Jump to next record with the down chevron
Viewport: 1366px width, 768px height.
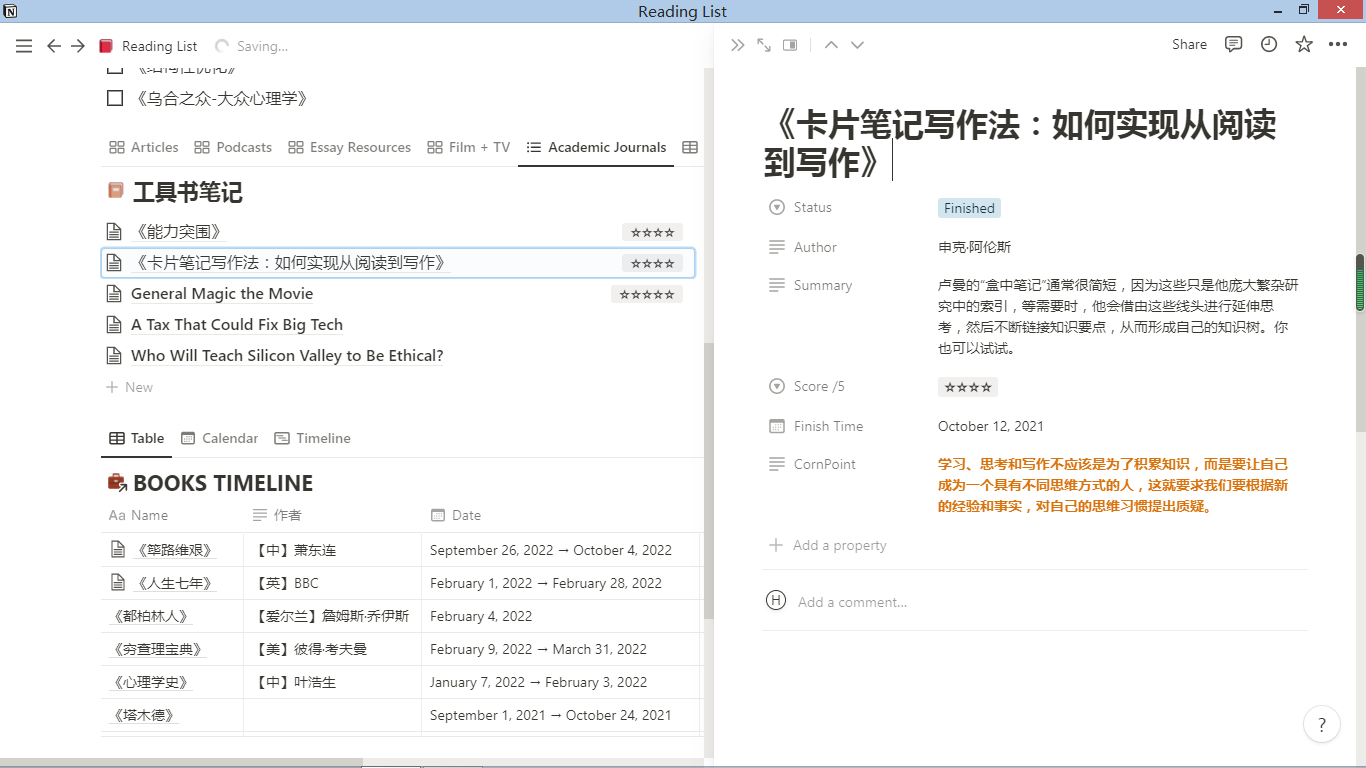[857, 45]
